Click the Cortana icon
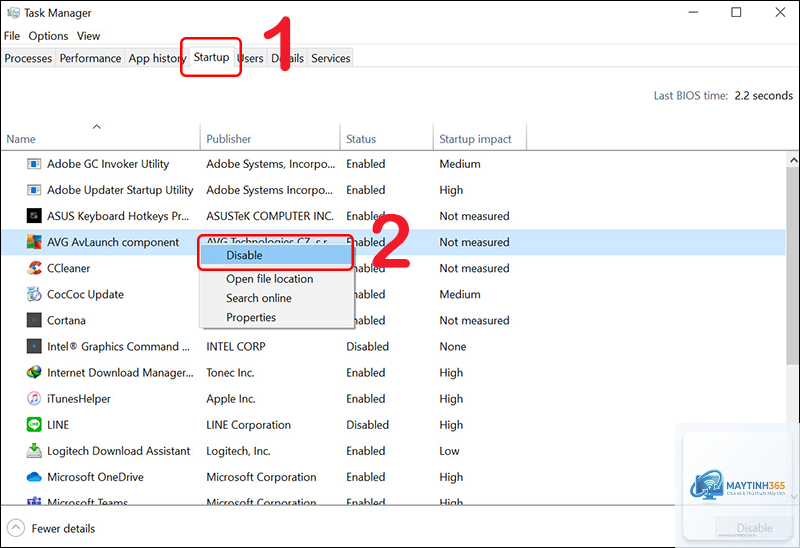Screen dimensions: 800x548 pyautogui.click(x=34, y=320)
